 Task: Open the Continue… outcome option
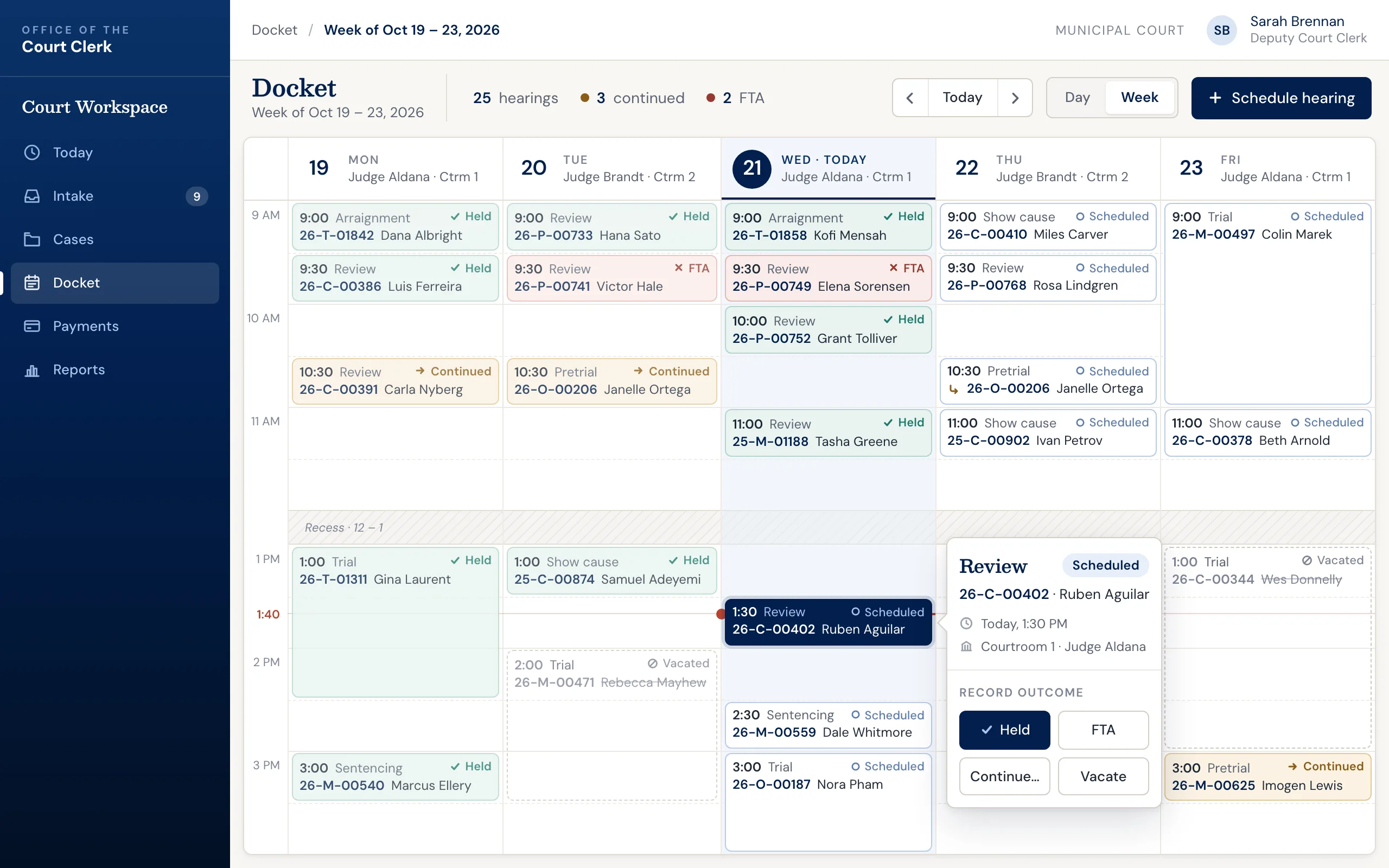(x=1004, y=776)
